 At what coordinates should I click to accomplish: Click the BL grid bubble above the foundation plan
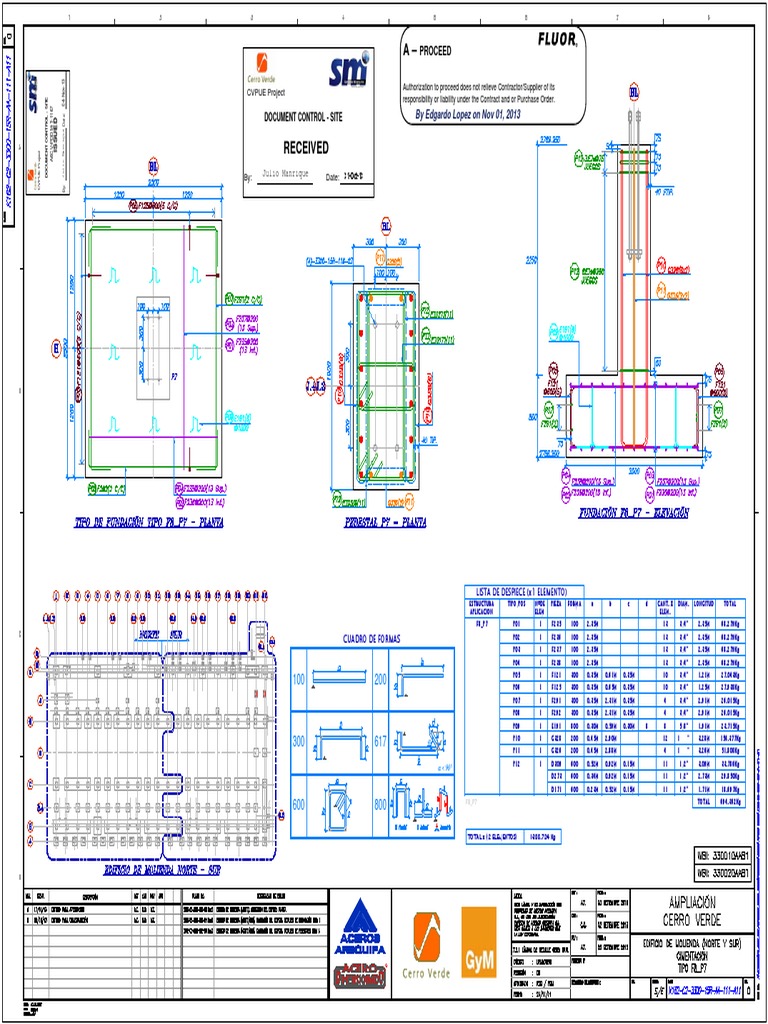pos(154,167)
